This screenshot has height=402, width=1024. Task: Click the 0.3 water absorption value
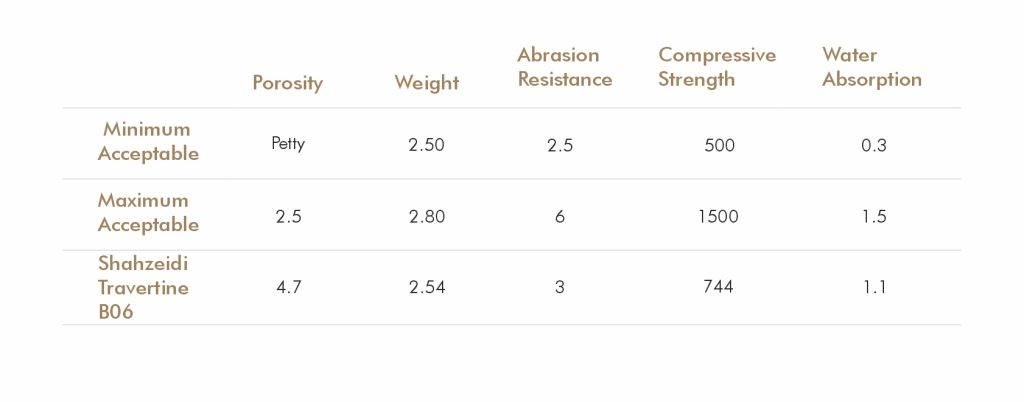pos(874,145)
